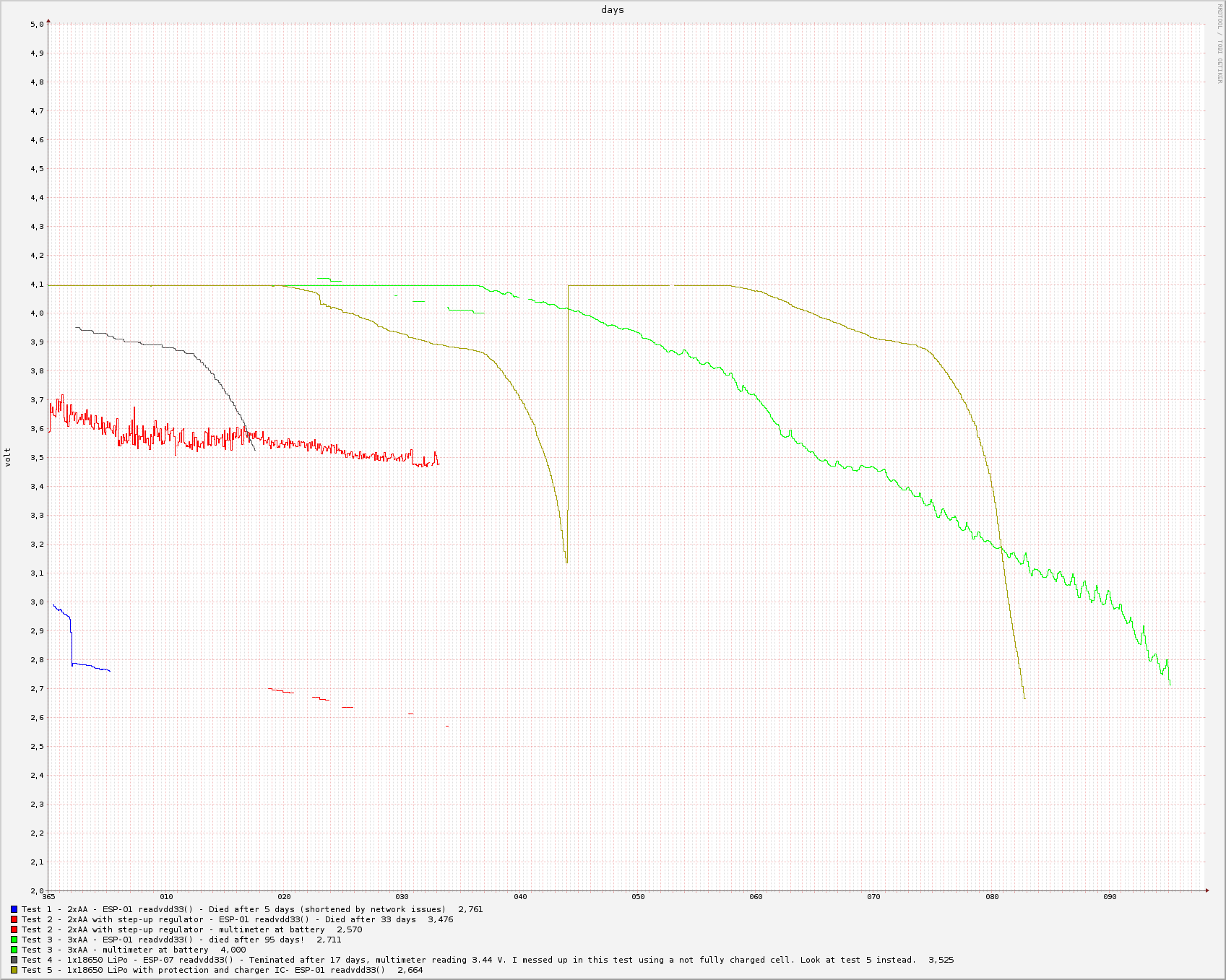Select legend text 'Test 2 ... Died after 33 days'
Image resolution: width=1226 pixels, height=980 pixels.
[219, 919]
